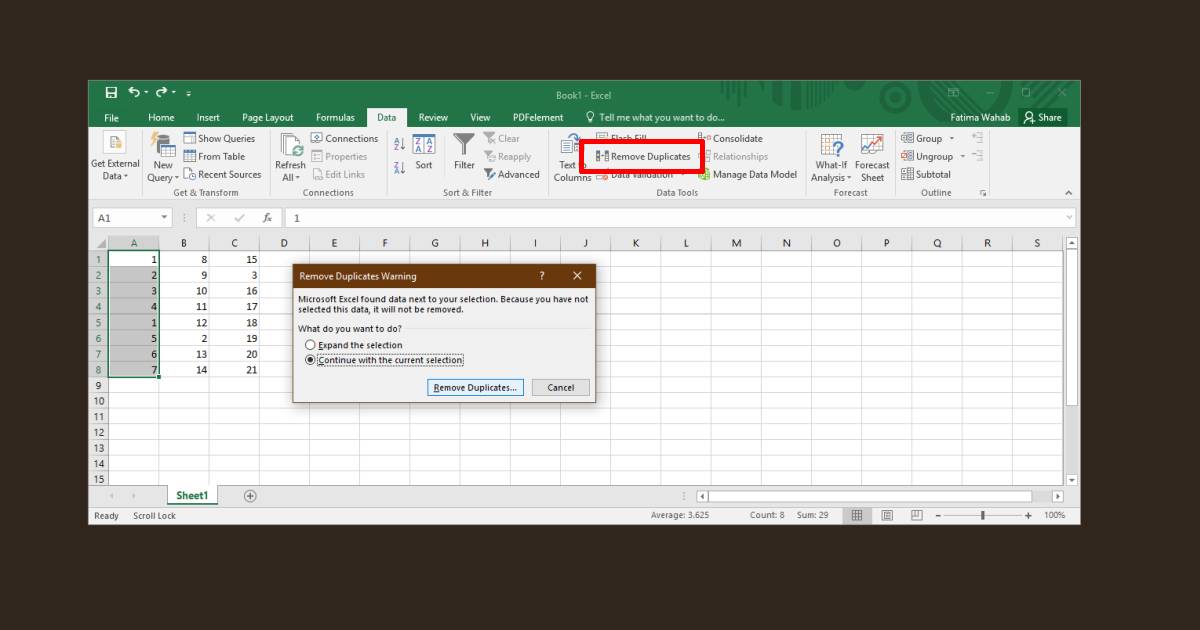The width and height of the screenshot is (1200, 630).
Task: Switch to the Formulas tab
Action: click(335, 118)
